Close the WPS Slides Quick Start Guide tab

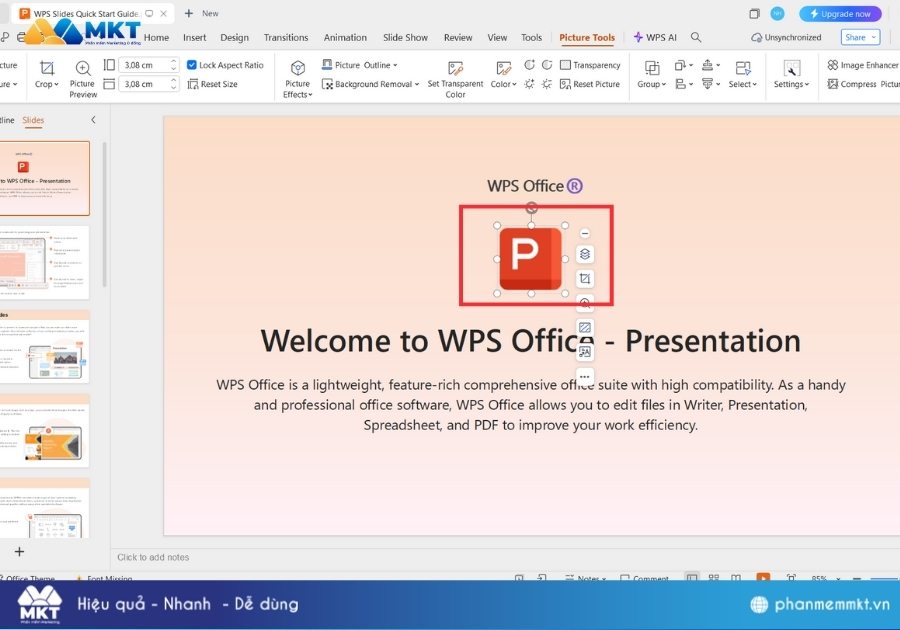coord(164,13)
